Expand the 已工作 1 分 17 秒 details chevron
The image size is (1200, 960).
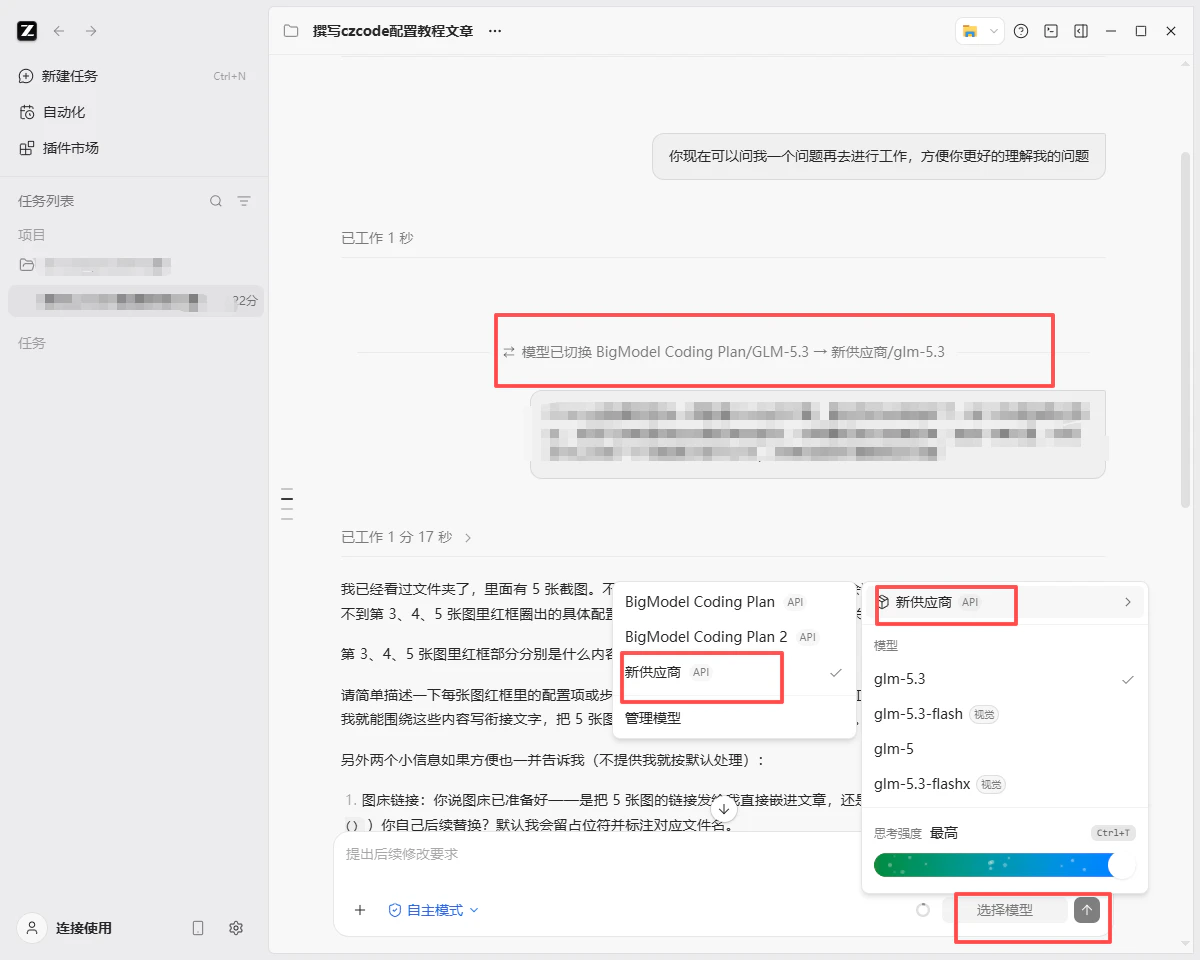click(468, 537)
